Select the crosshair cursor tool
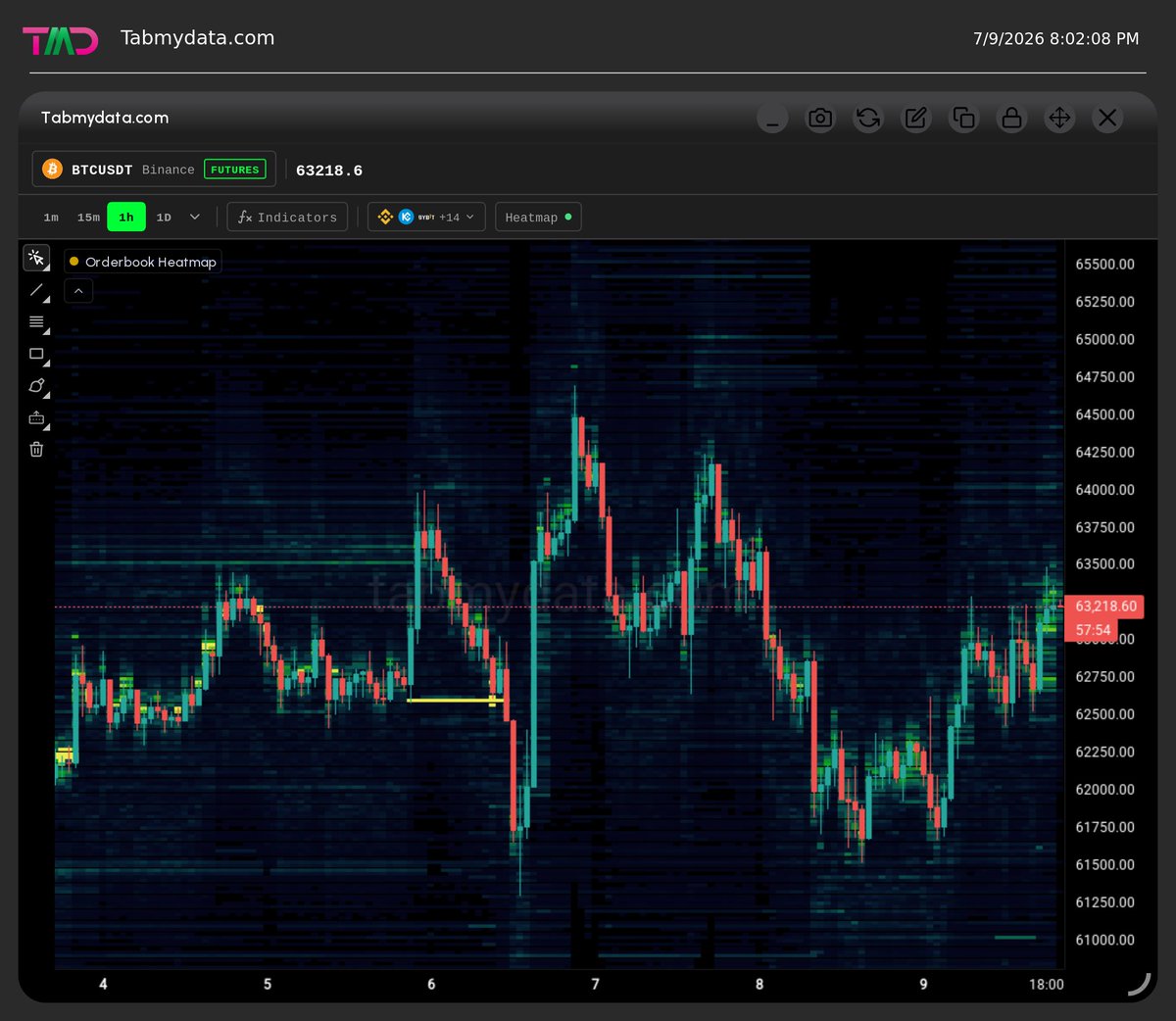Viewport: 1176px width, 1021px height. pyautogui.click(x=36, y=258)
